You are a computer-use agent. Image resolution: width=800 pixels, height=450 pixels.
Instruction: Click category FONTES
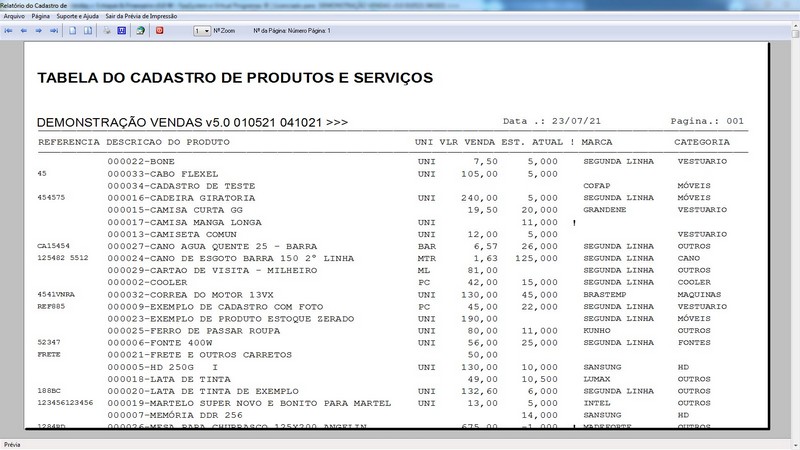pyautogui.click(x=694, y=342)
